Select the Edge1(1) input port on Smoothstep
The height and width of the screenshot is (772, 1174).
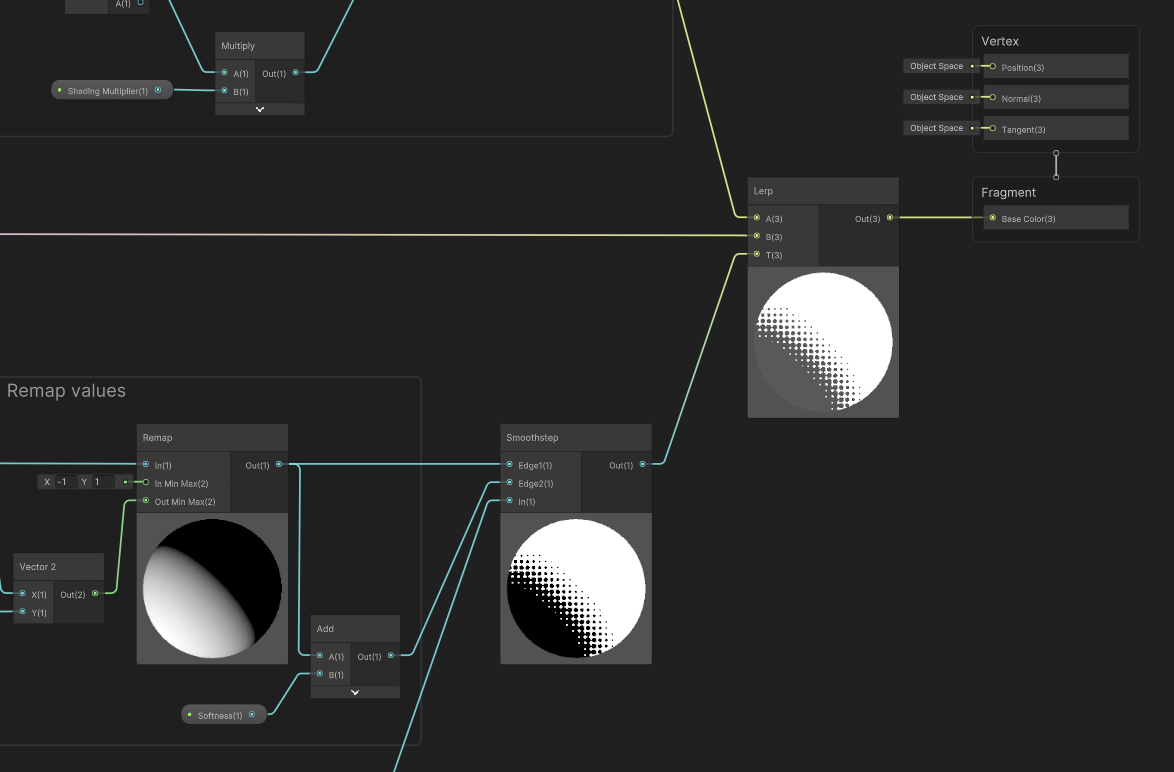[x=510, y=465]
